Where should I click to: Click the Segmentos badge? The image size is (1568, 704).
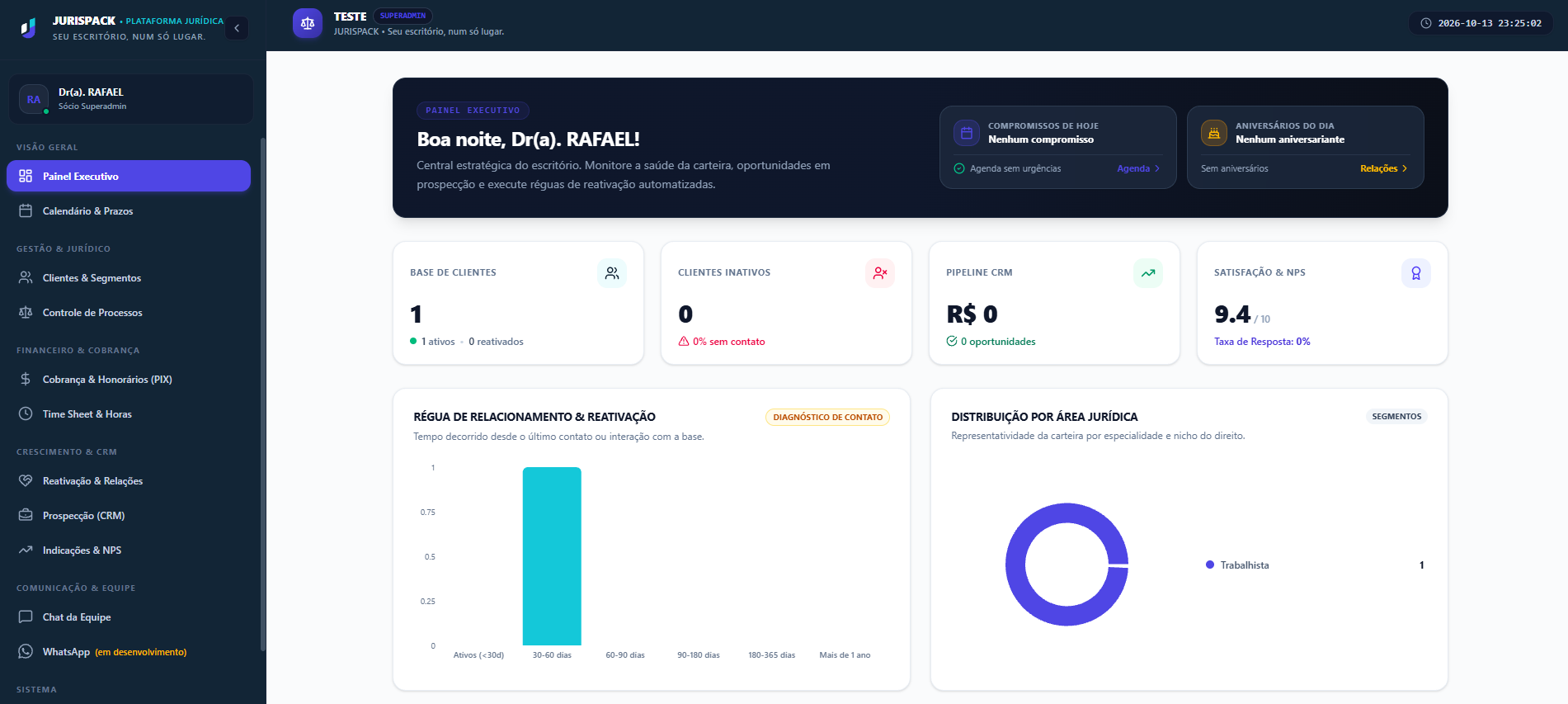(1396, 416)
